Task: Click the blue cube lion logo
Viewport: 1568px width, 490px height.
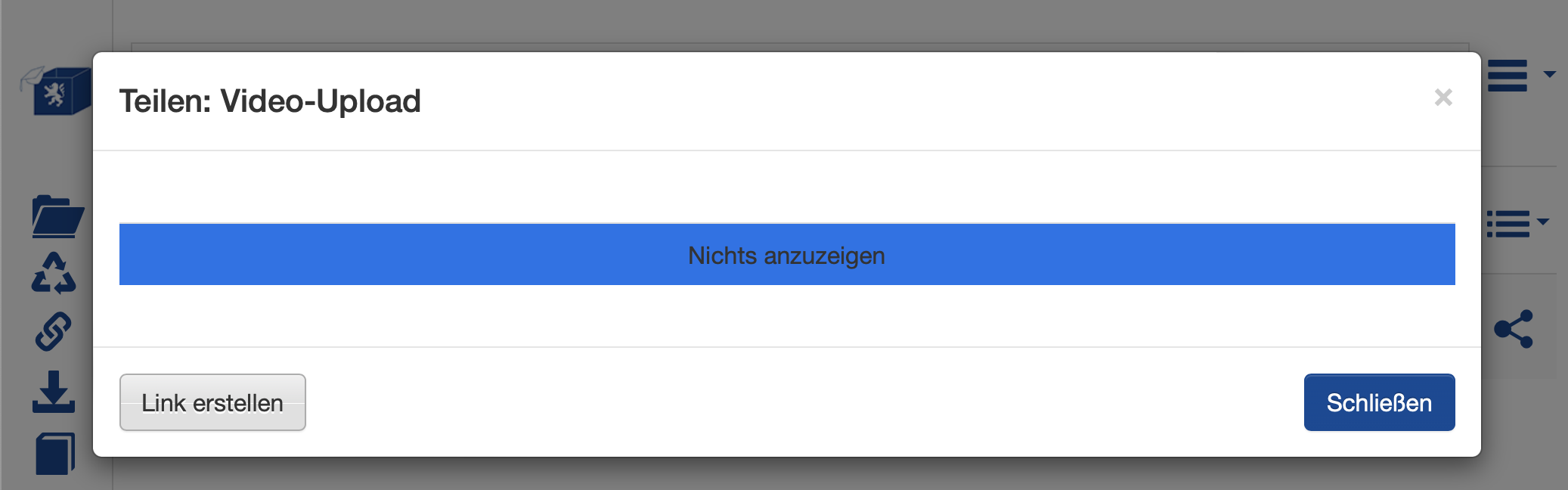Action: (x=57, y=91)
